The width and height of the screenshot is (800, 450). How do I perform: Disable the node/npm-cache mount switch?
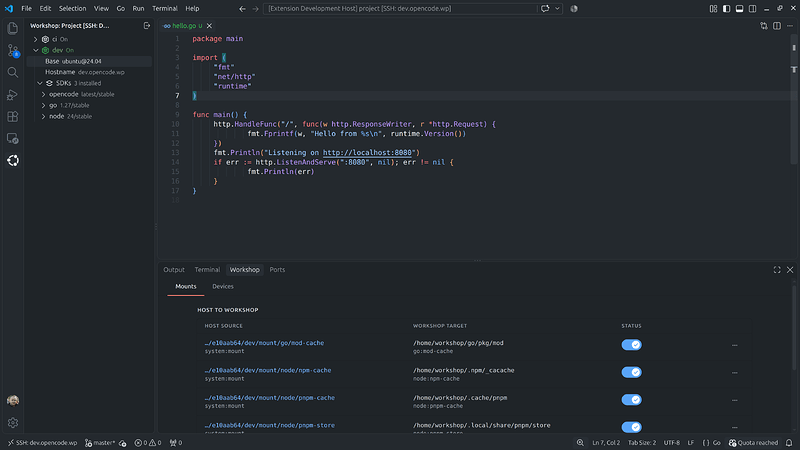click(x=631, y=372)
